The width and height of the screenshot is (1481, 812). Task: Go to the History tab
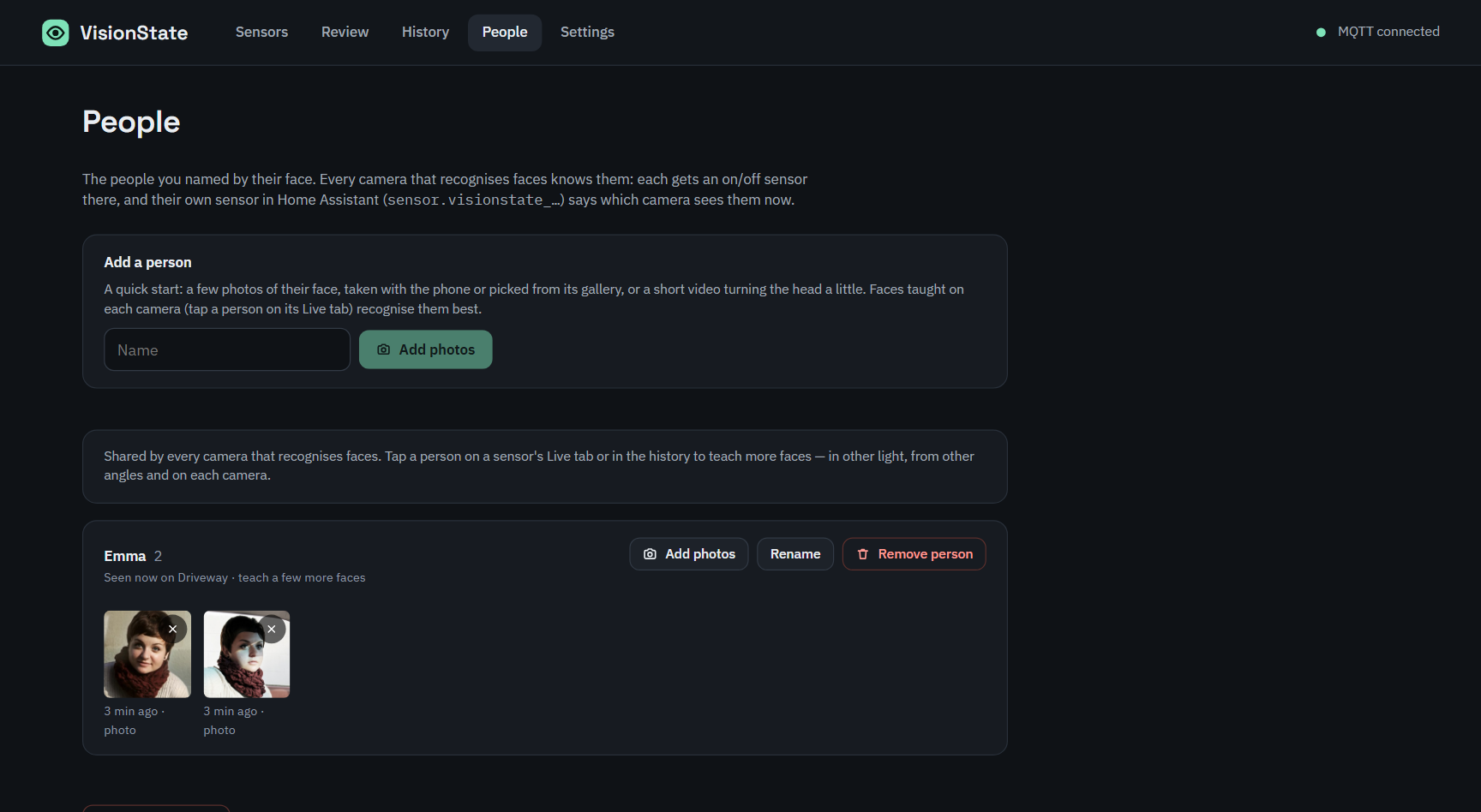(425, 33)
